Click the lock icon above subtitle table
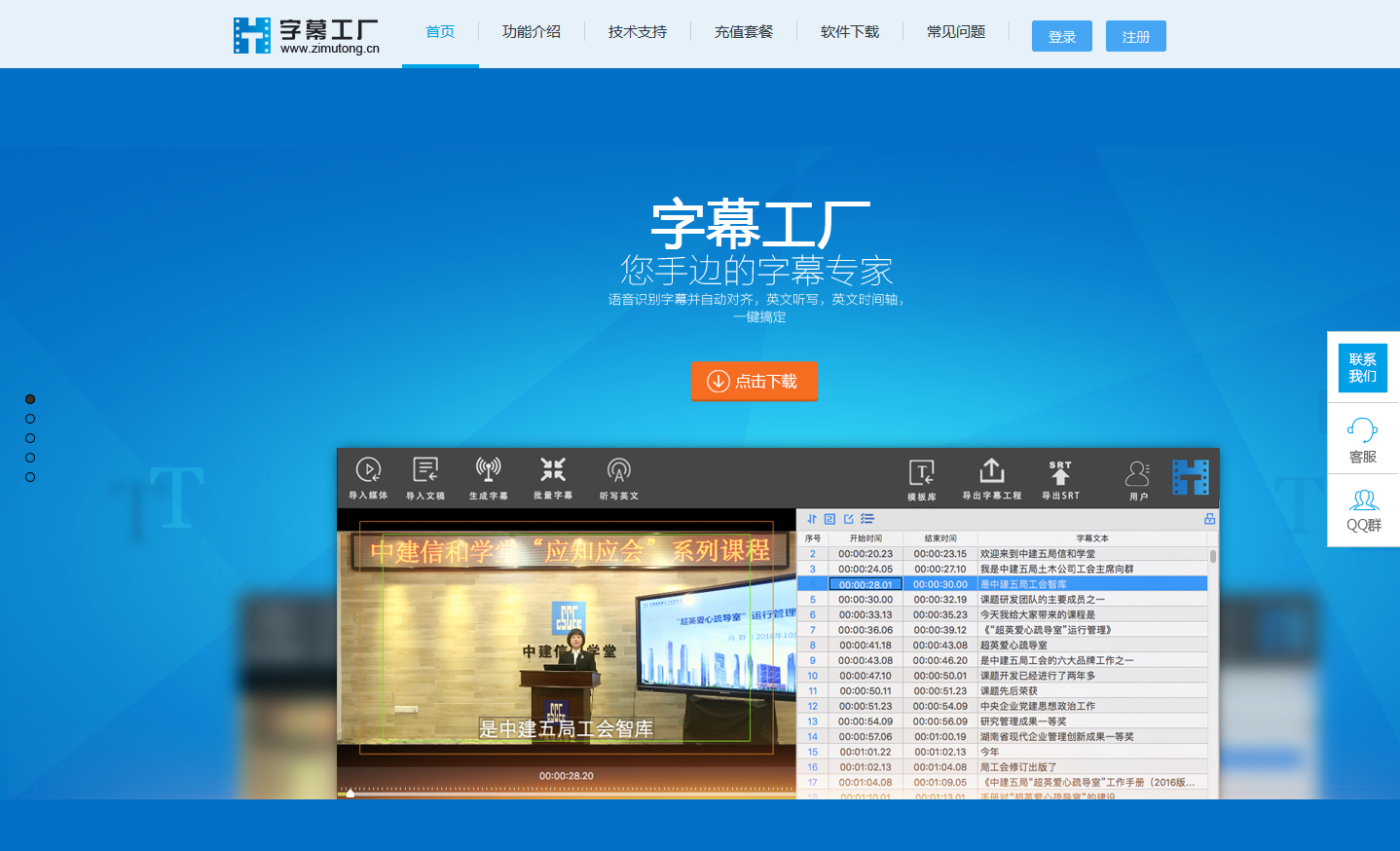Screen dimensions: 1400x851 point(1209,519)
